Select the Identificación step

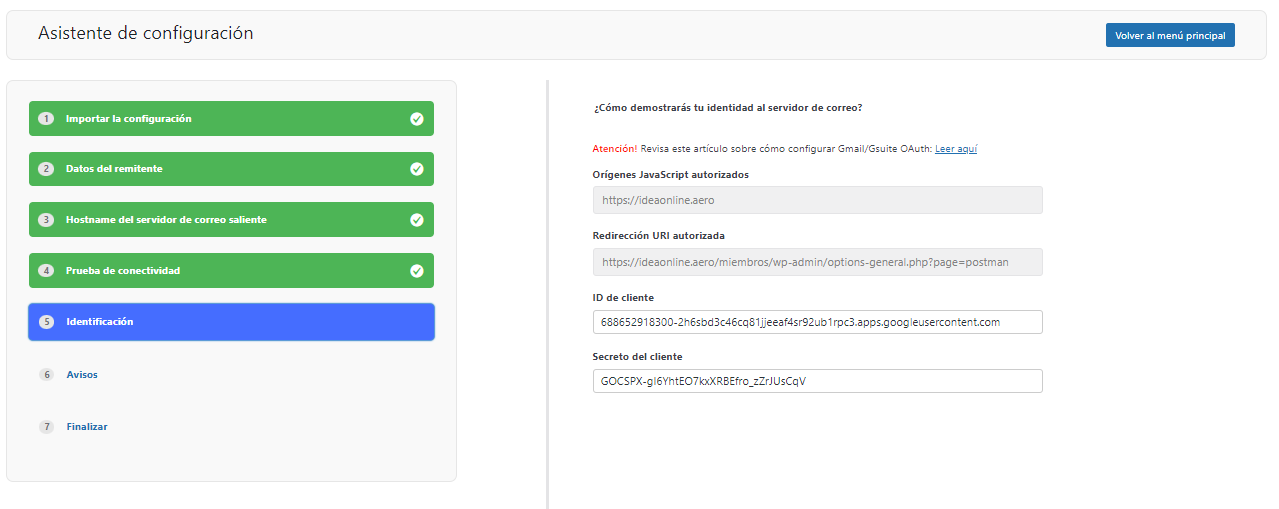click(x=231, y=322)
